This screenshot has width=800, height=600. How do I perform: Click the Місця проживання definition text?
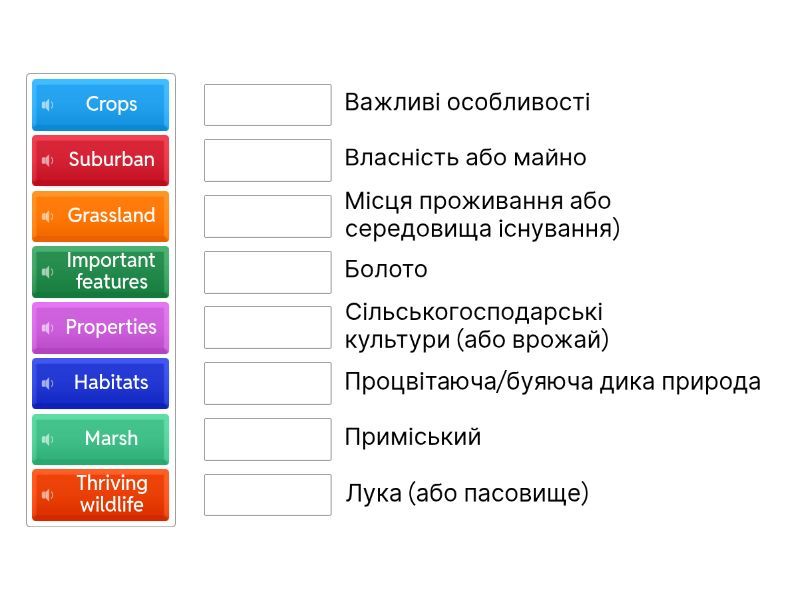click(482, 215)
